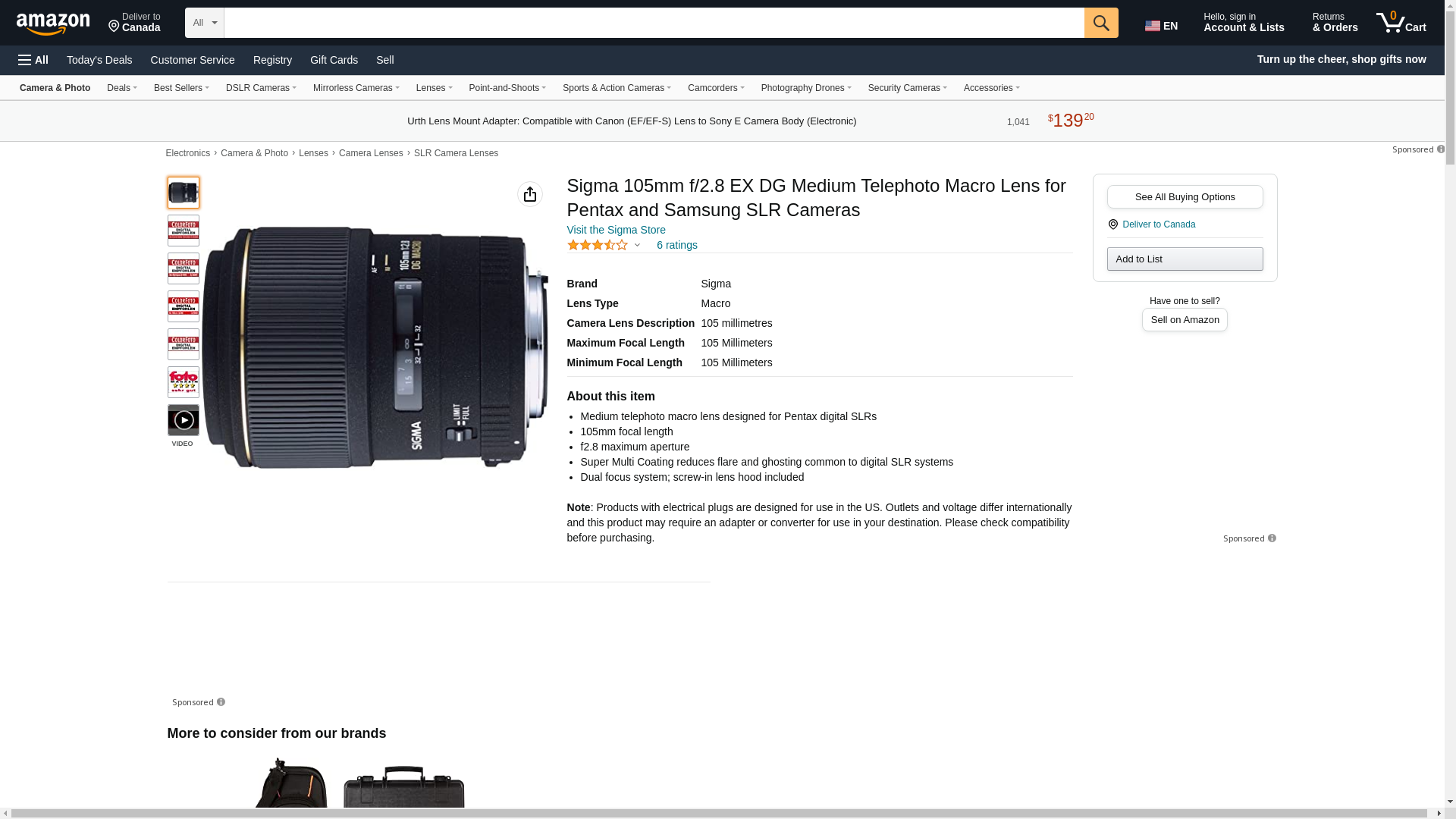Expand the search category All dropdown
The width and height of the screenshot is (1456, 819).
click(x=204, y=23)
